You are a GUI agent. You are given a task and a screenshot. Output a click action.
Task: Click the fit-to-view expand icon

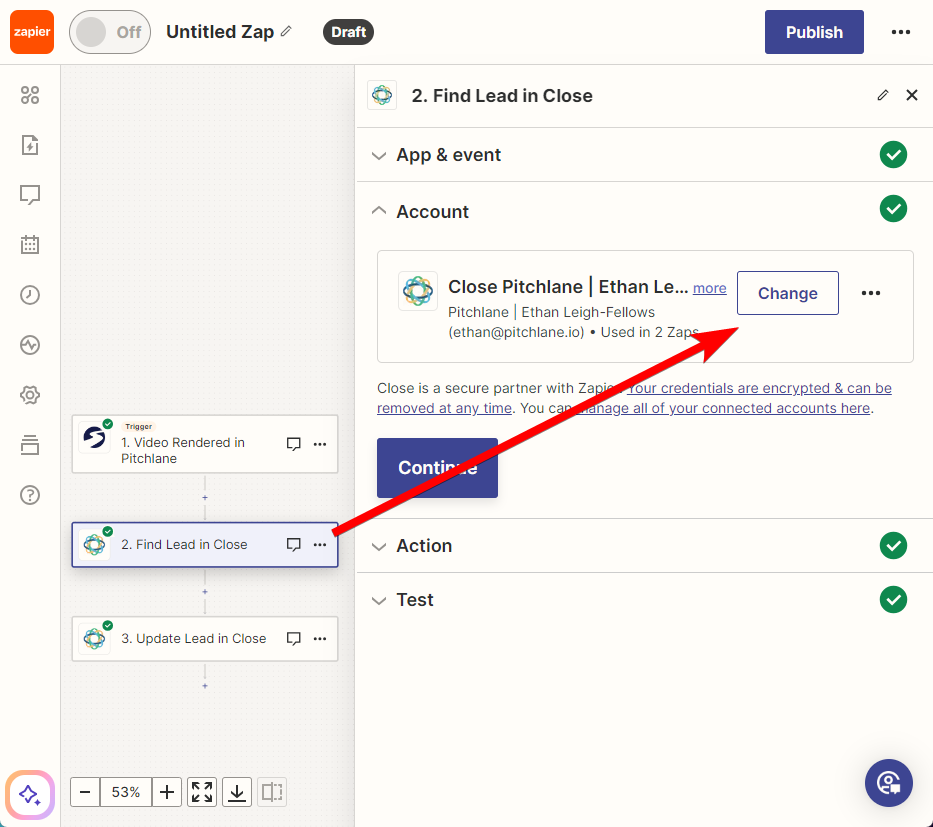coord(202,792)
